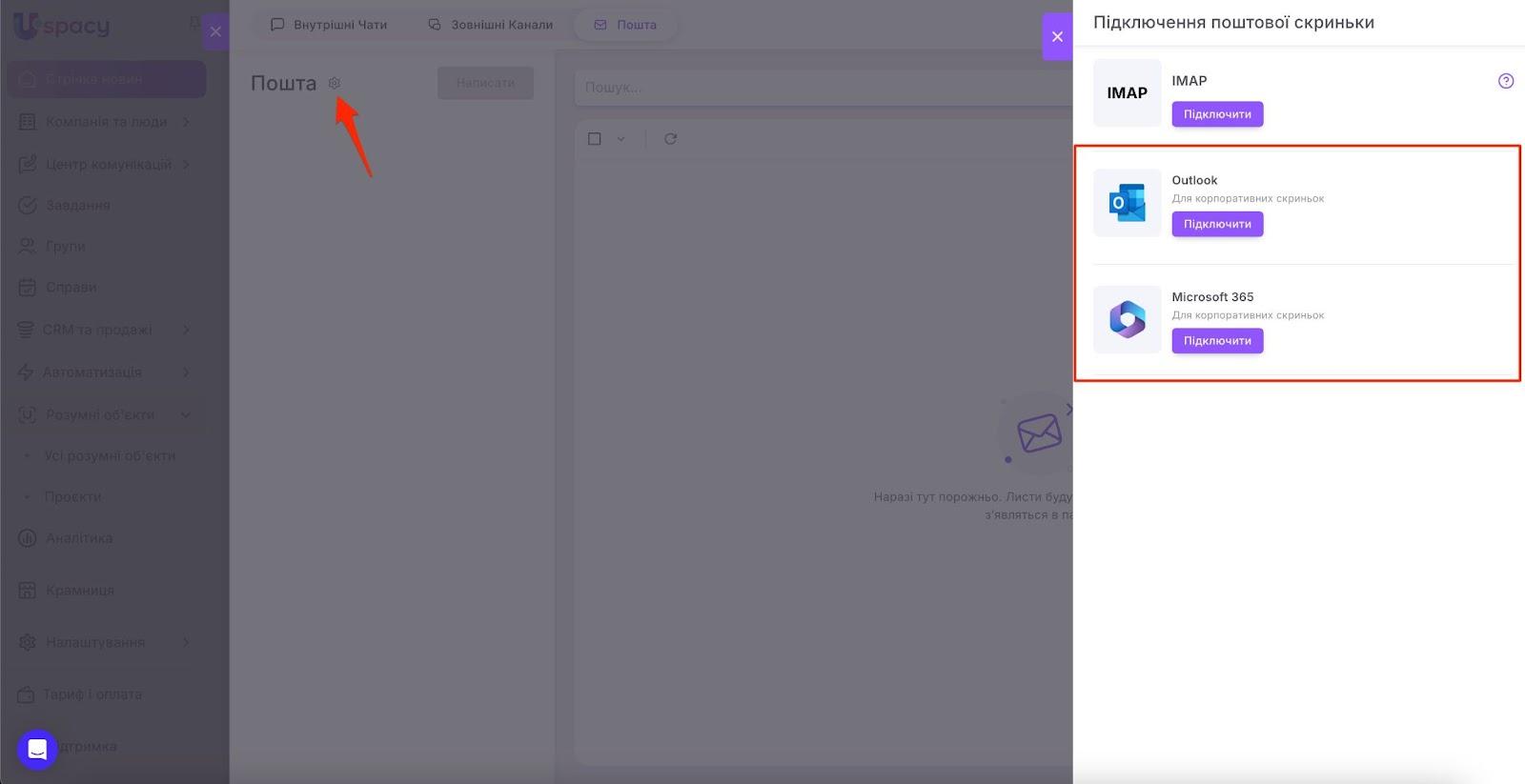
Task: Switch to Зовнішні Канали tab
Action: click(x=490, y=25)
